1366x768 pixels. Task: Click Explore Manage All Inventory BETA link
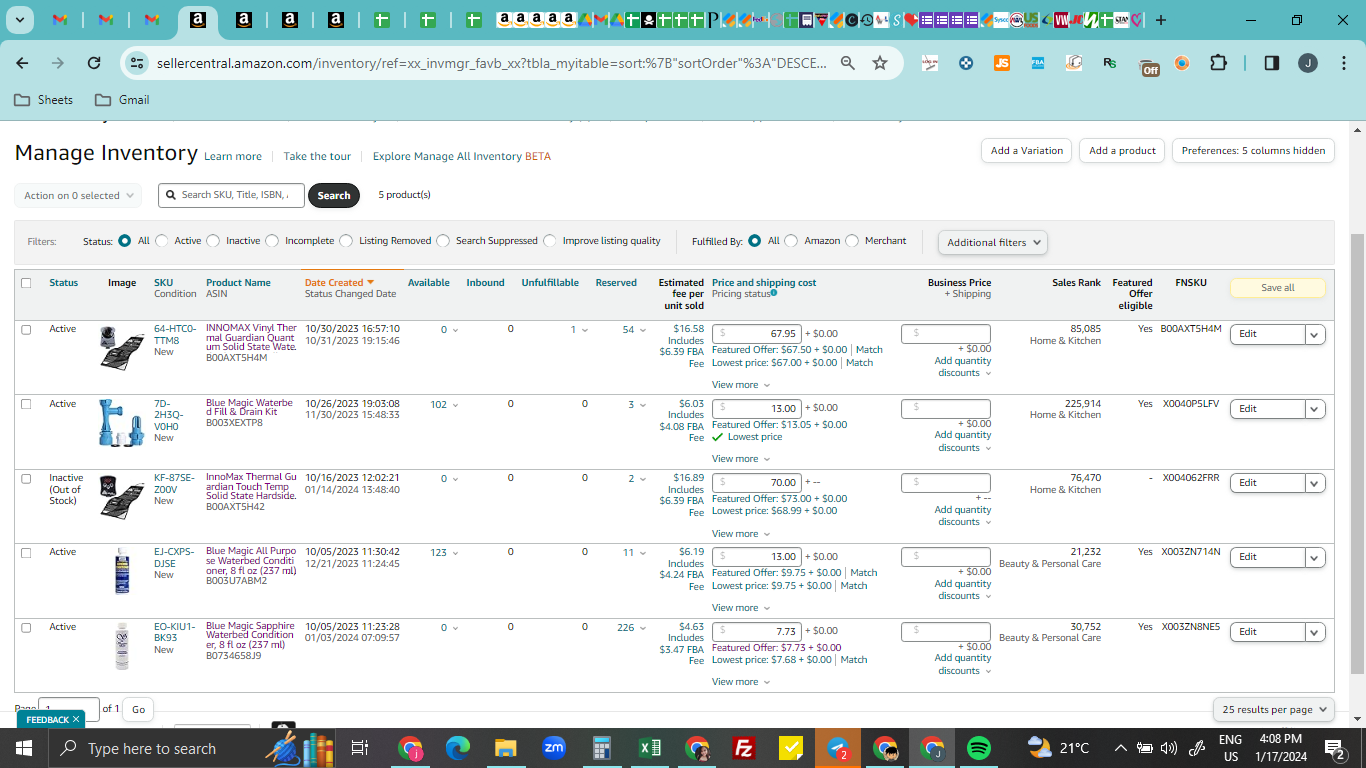tap(462, 156)
